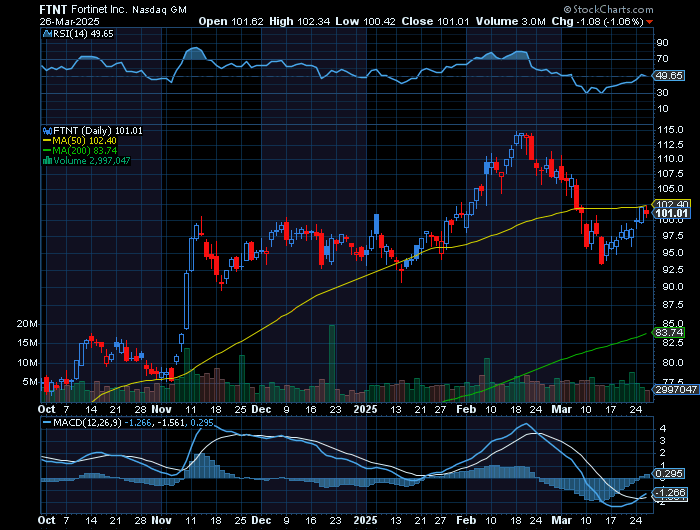Click the red down arrow beside Chg
This screenshot has width=700, height=530.
pos(650,22)
